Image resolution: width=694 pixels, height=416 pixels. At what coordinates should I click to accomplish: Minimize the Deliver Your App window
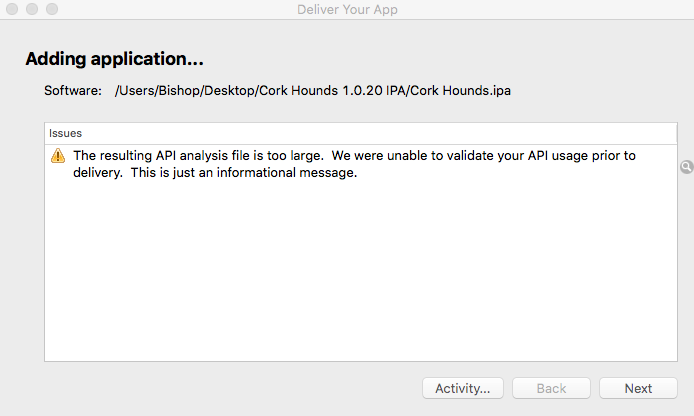coord(32,9)
